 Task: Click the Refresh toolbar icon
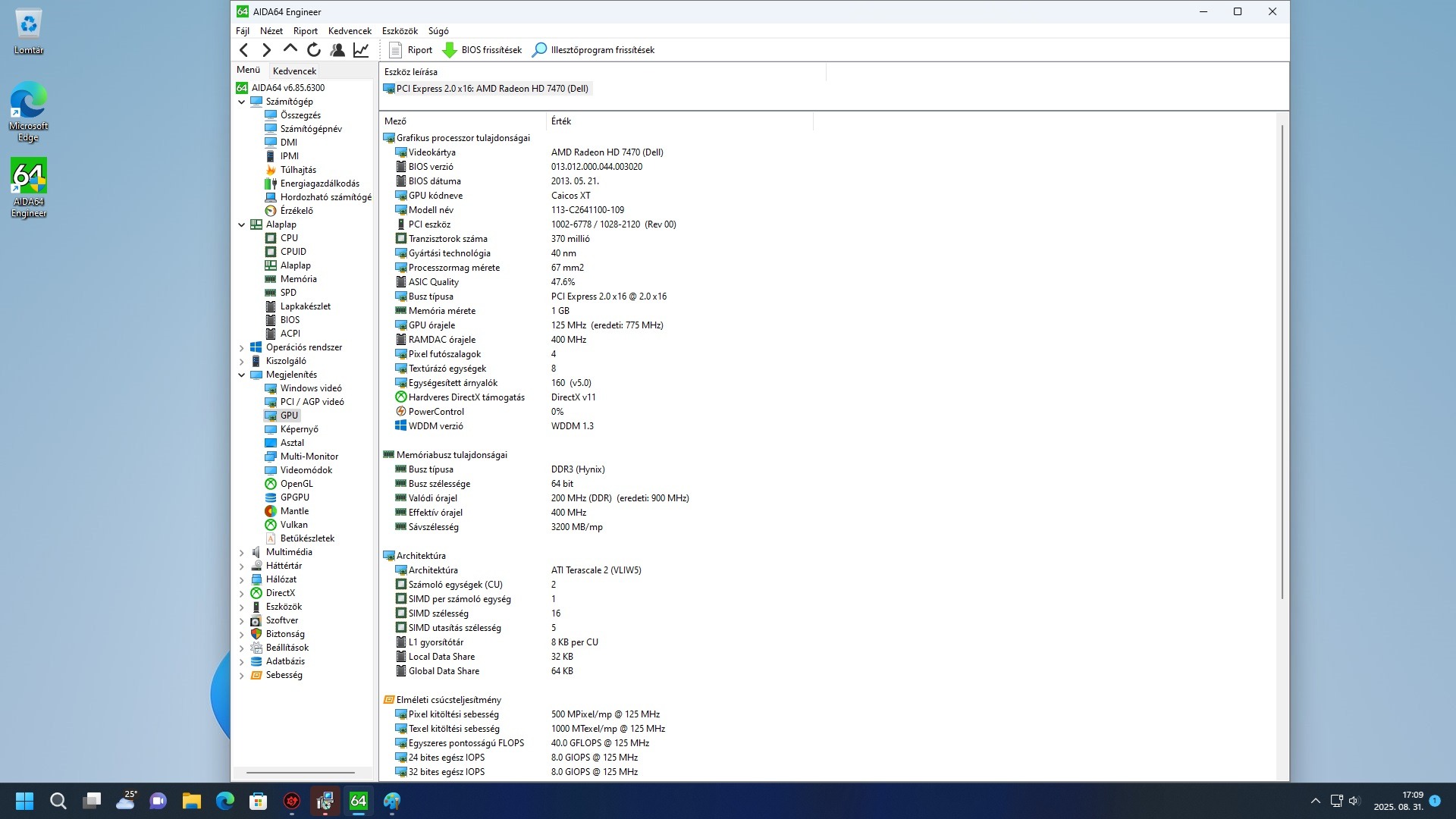pyautogui.click(x=313, y=50)
